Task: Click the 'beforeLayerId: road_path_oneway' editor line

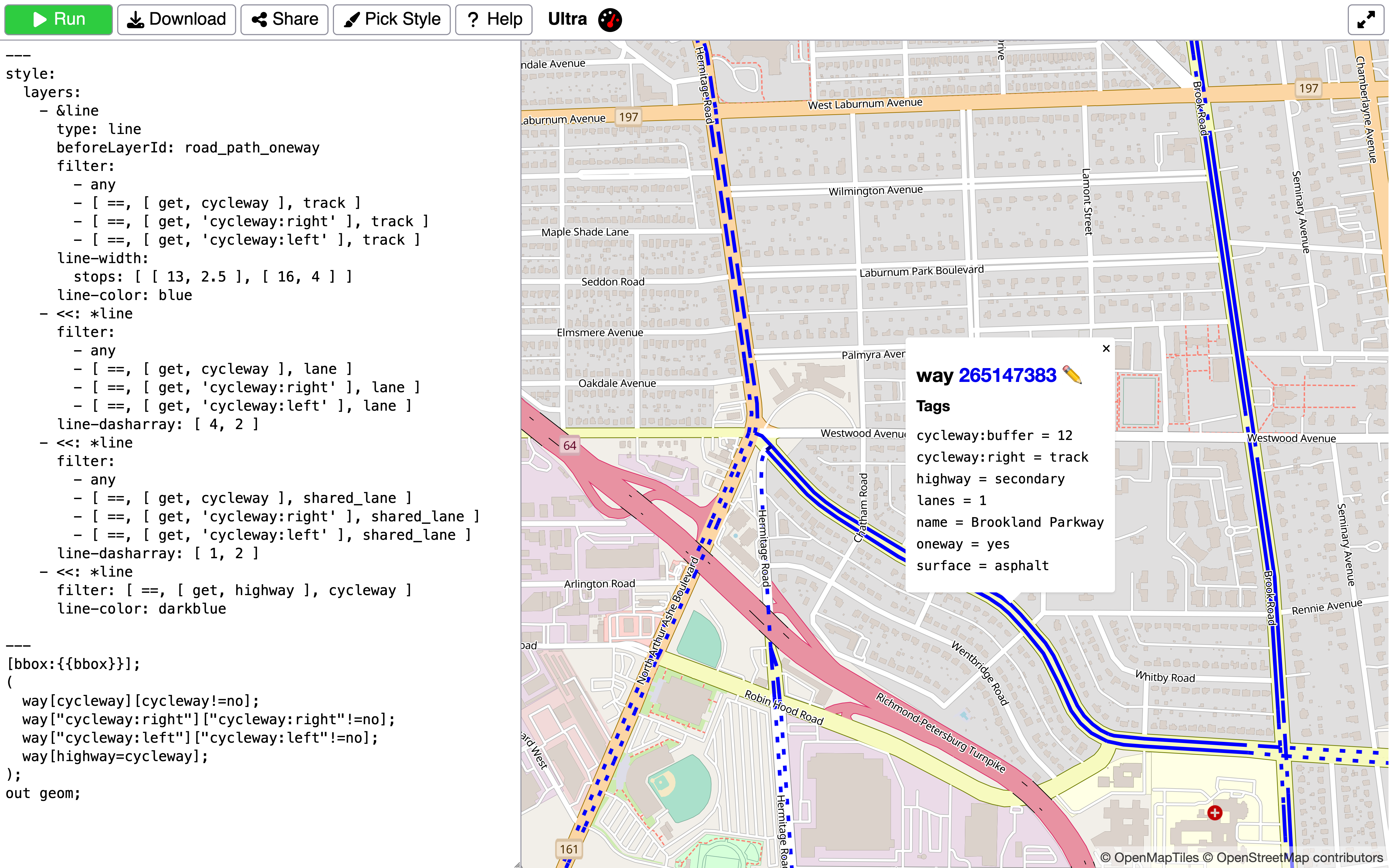Action: pos(188,148)
